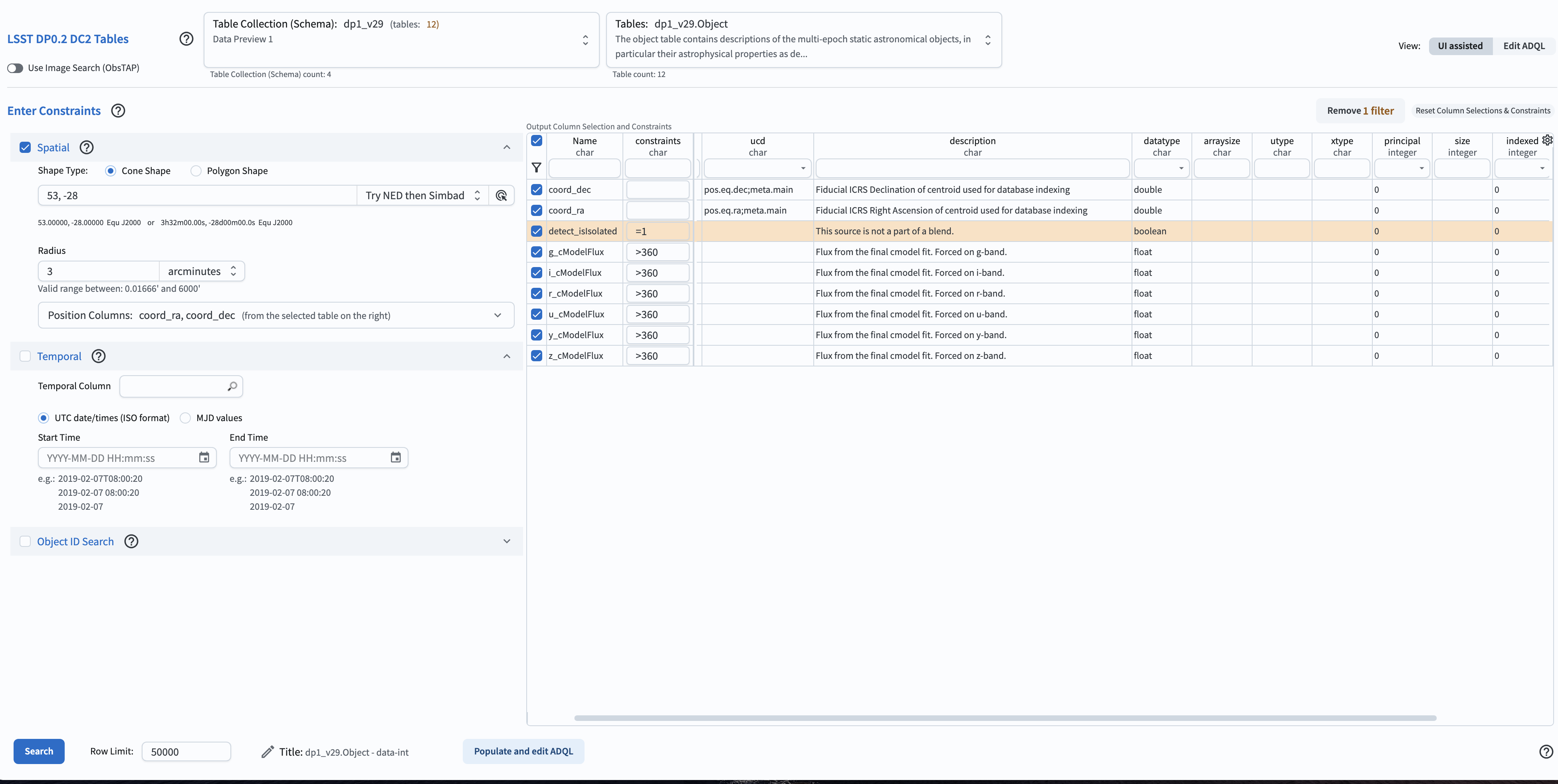Image resolution: width=1558 pixels, height=784 pixels.
Task: Toggle Use Image Search (ObsTAP) switch
Action: click(15, 68)
